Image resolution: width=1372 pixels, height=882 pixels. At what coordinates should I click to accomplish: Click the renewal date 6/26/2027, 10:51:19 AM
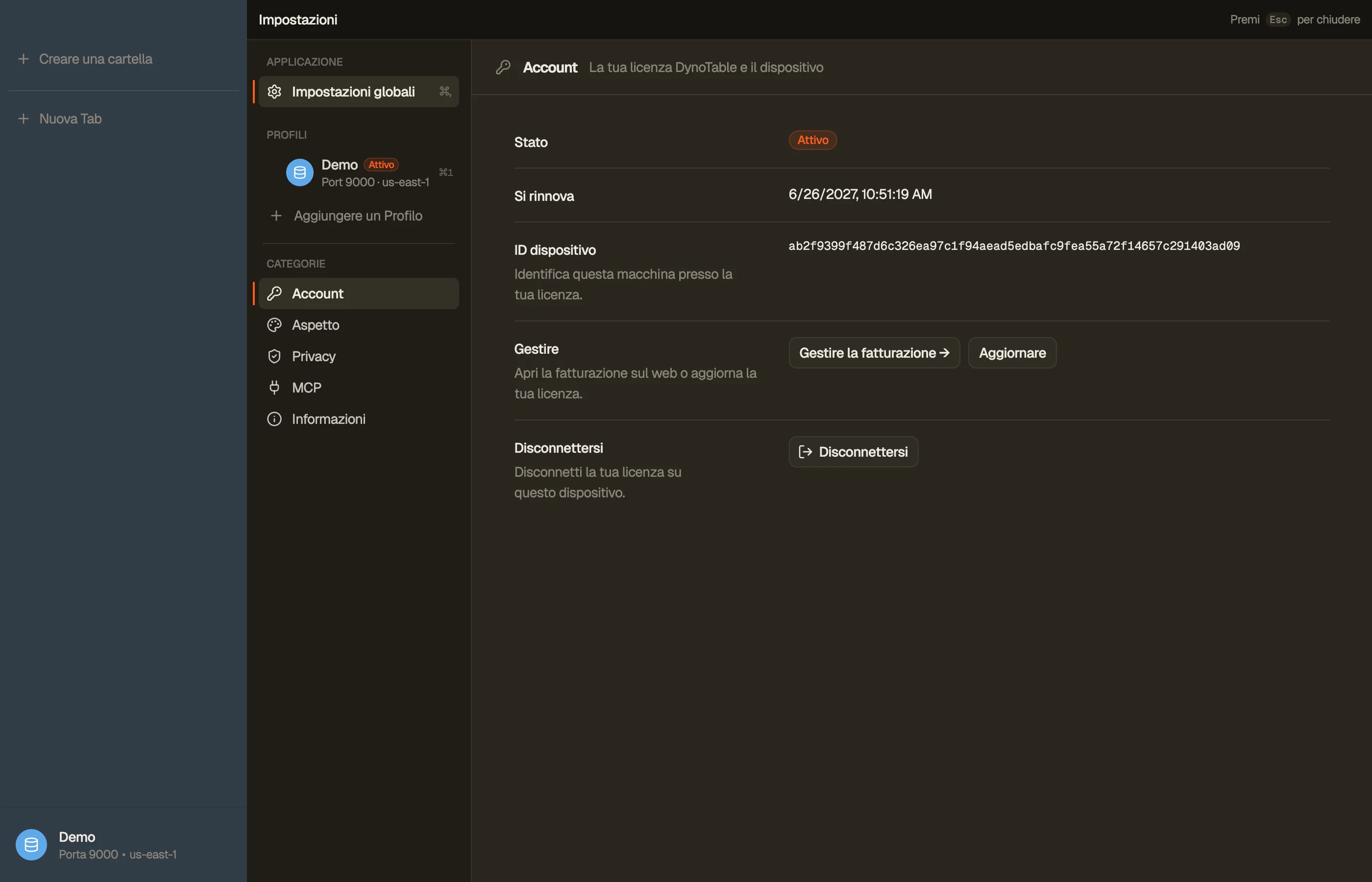[x=860, y=194]
